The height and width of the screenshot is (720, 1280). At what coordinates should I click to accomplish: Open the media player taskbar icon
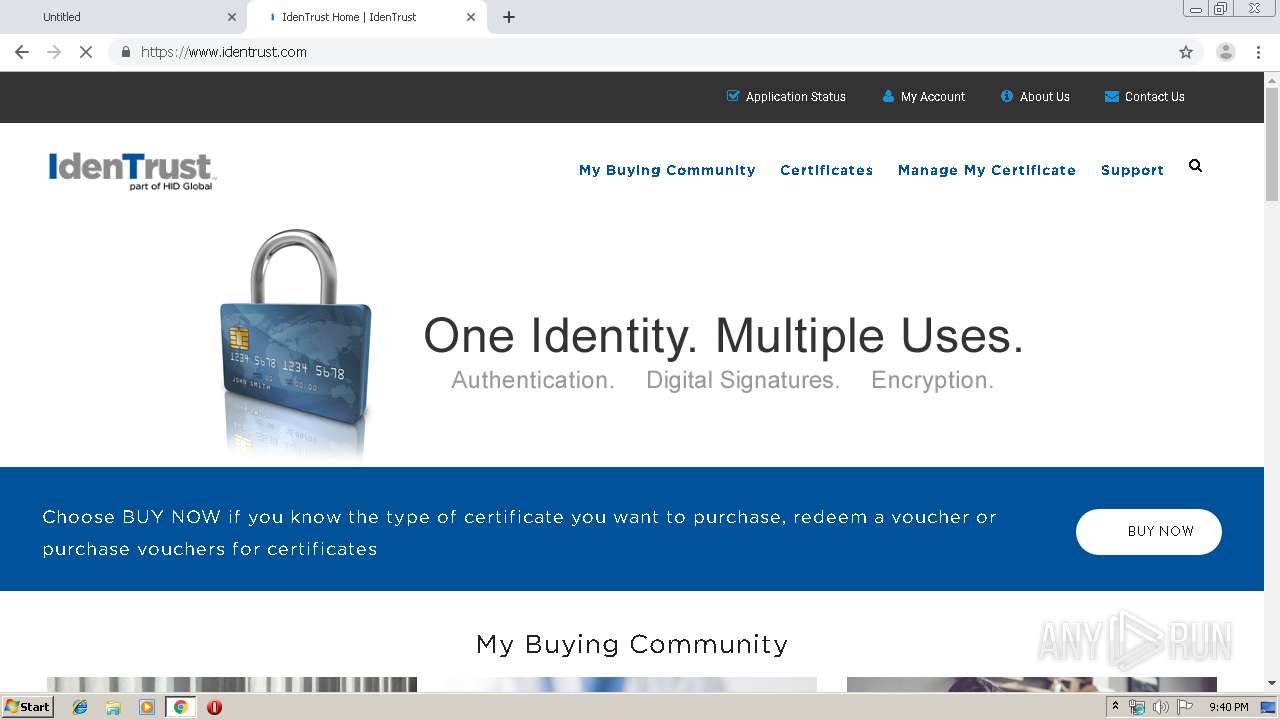(147, 707)
